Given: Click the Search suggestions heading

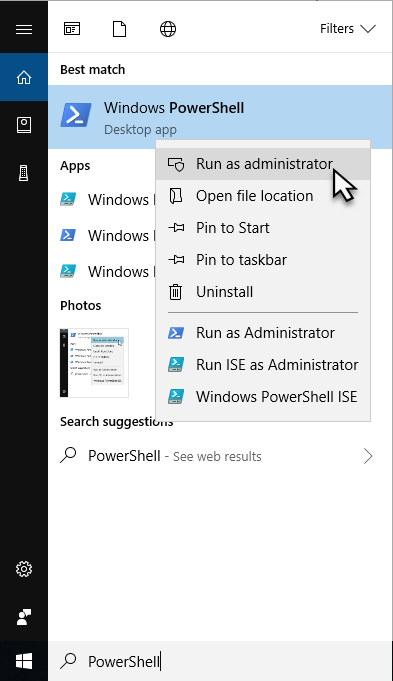Looking at the screenshot, I should tap(116, 422).
